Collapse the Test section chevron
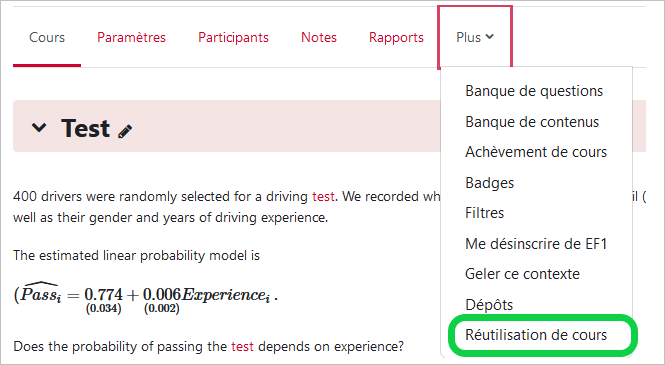This screenshot has height=365, width=665. point(39,127)
